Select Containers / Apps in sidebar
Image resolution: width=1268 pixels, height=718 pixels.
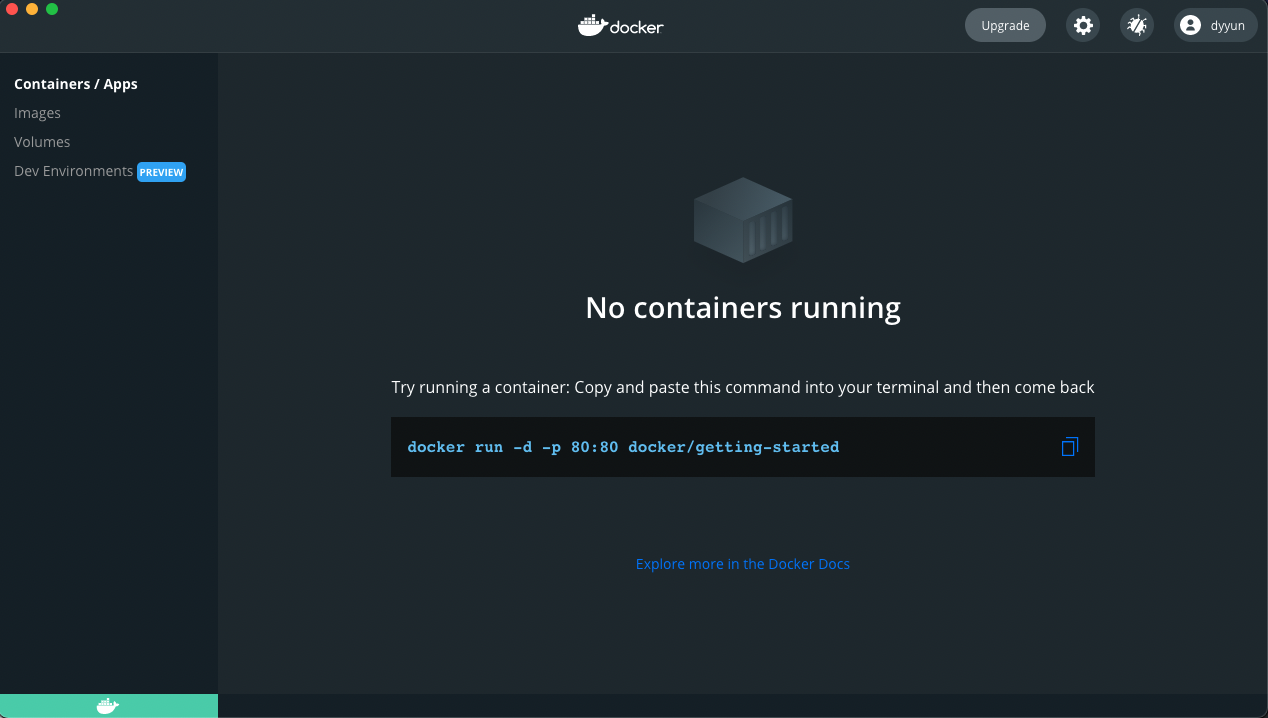click(76, 84)
